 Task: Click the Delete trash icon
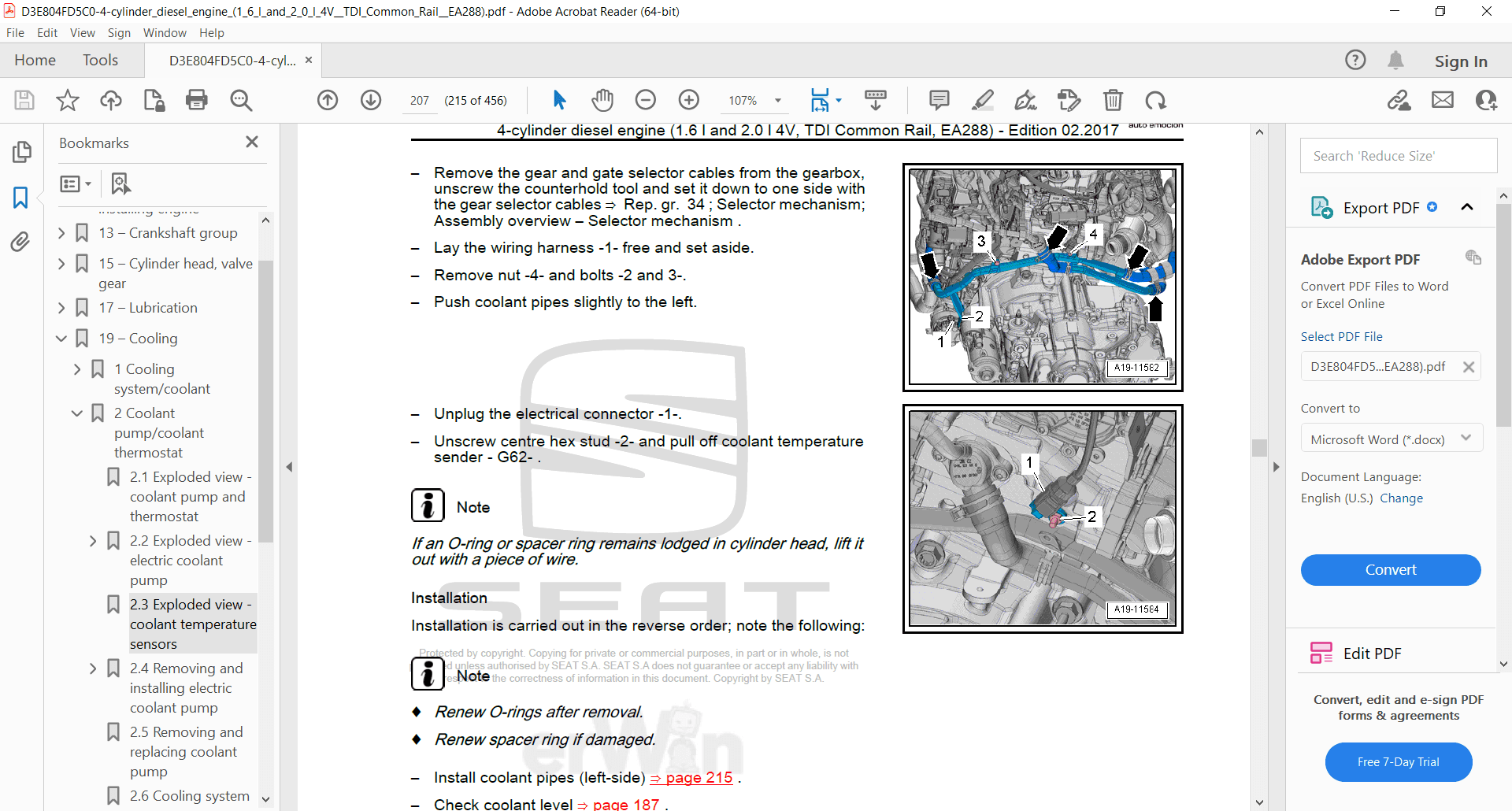point(1113,100)
